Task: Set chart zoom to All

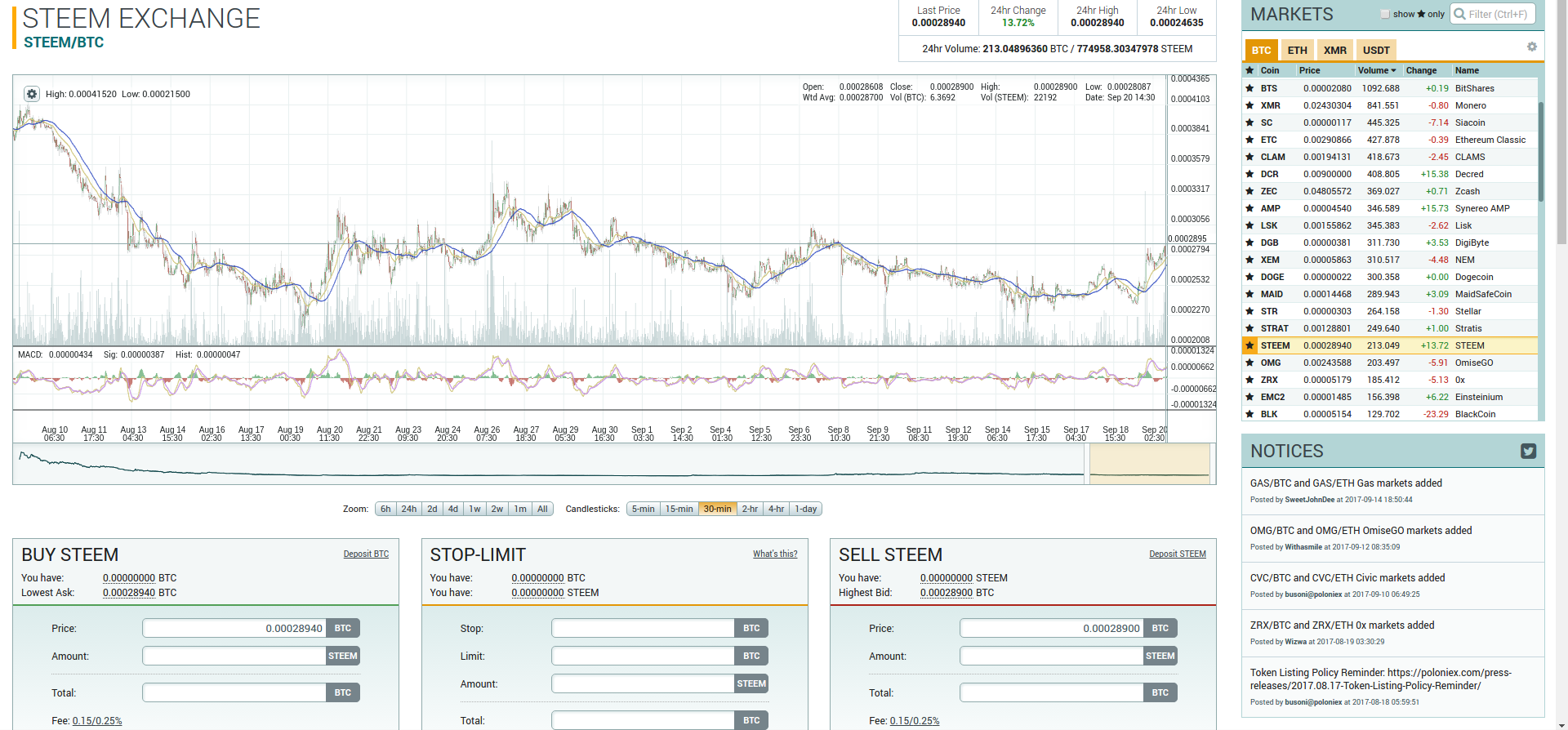Action: click(542, 509)
